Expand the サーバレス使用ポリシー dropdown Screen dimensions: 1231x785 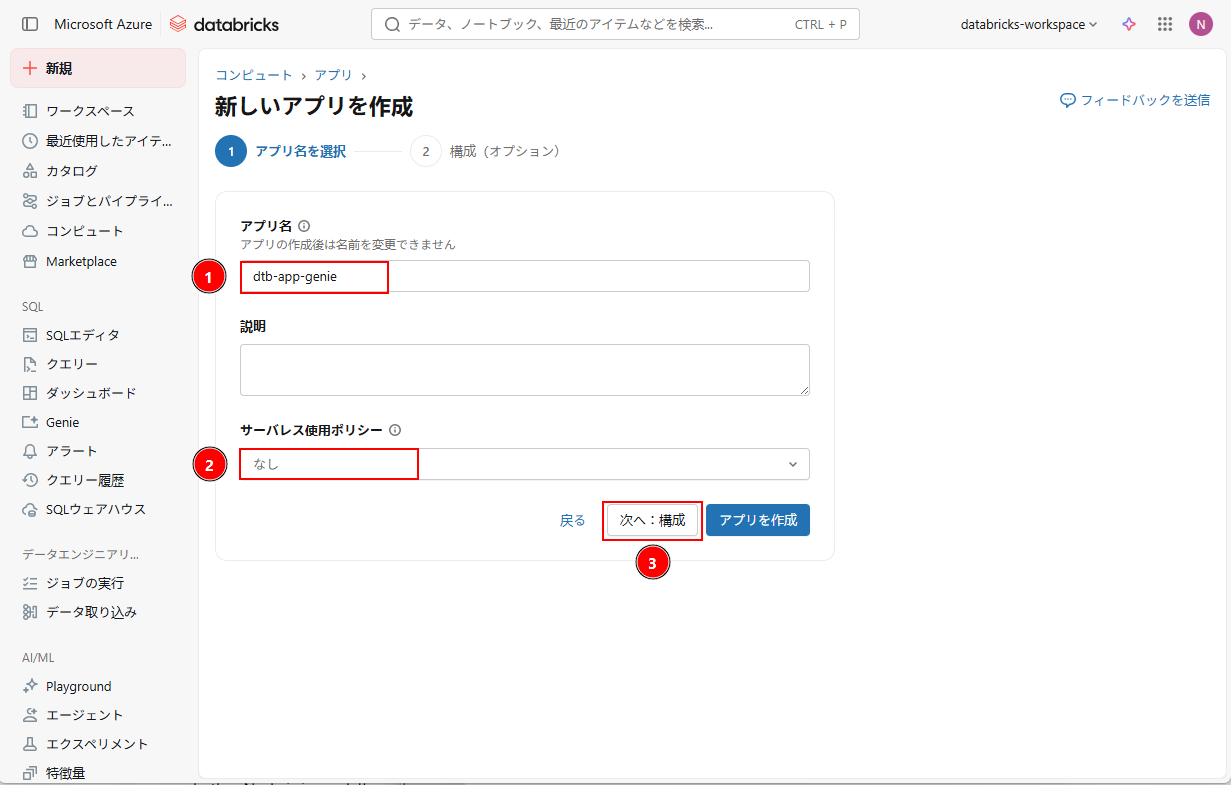(x=524, y=464)
